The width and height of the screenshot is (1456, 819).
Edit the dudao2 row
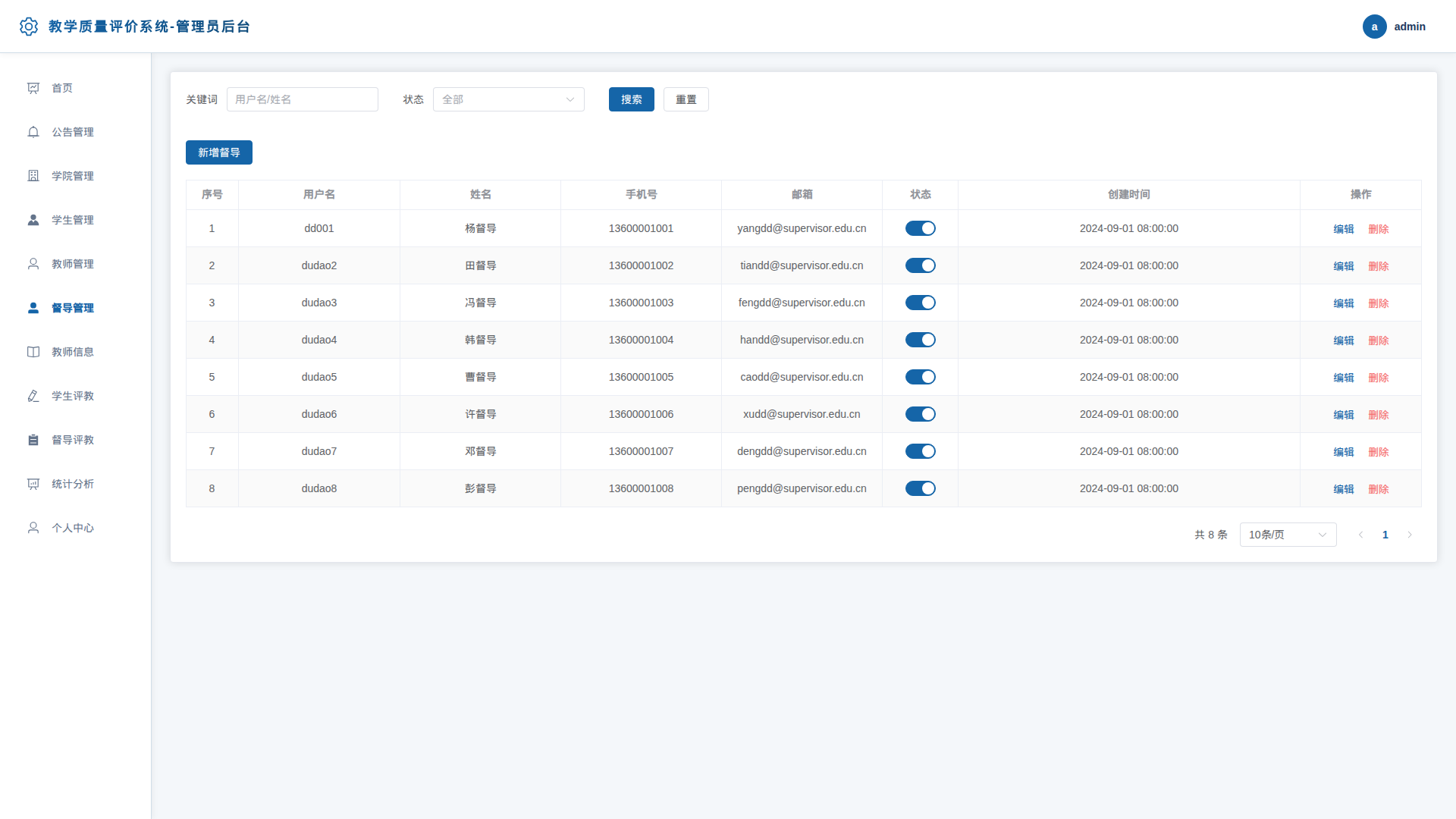click(1343, 266)
